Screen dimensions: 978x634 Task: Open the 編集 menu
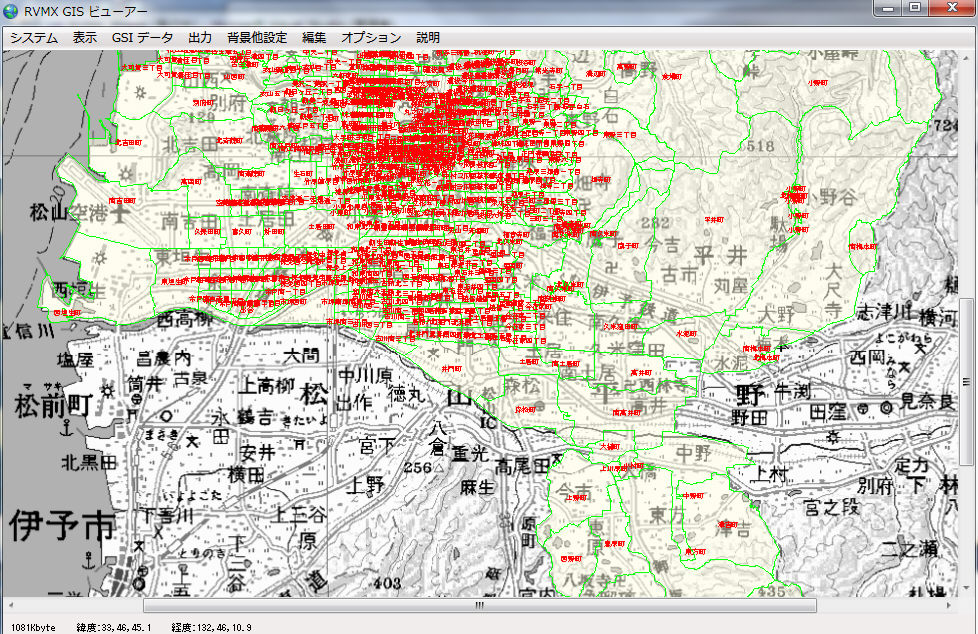click(314, 37)
